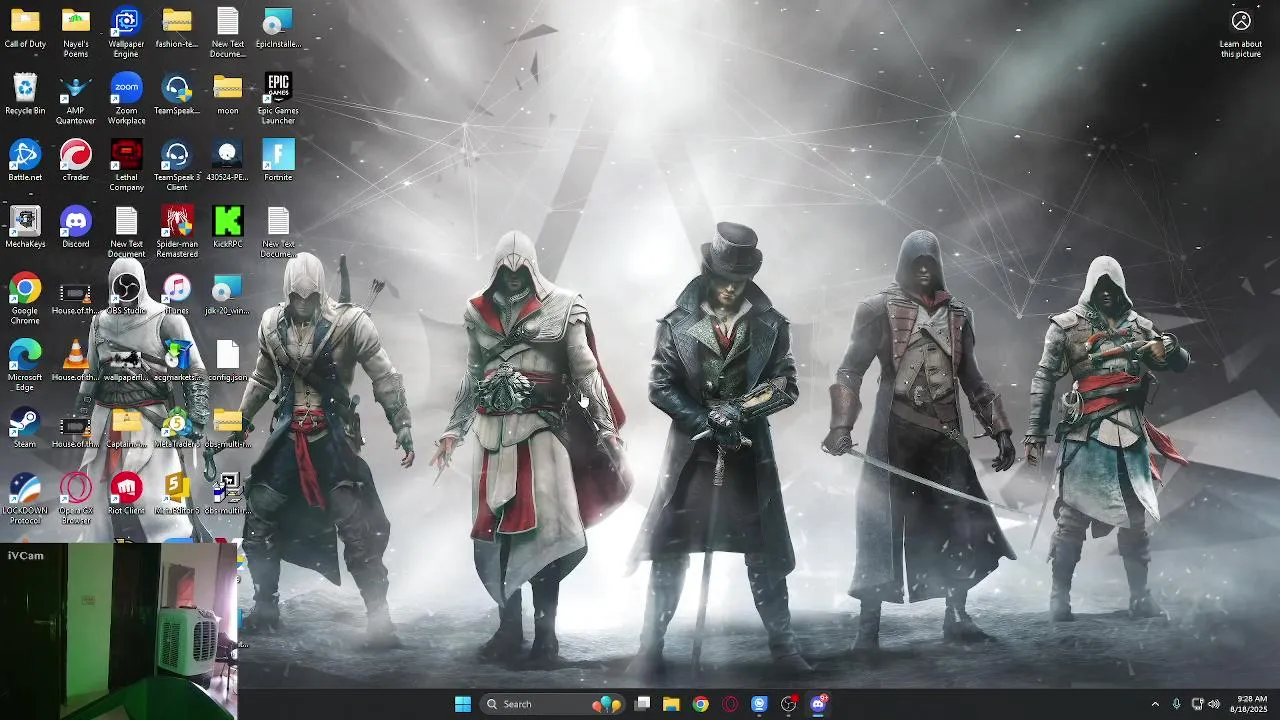Open Task View from taskbar

click(x=643, y=704)
